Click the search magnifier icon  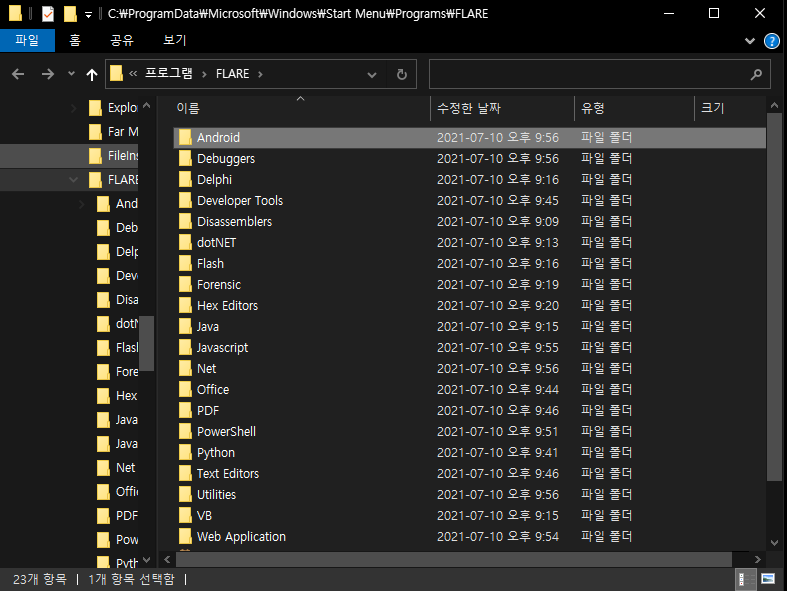[756, 74]
